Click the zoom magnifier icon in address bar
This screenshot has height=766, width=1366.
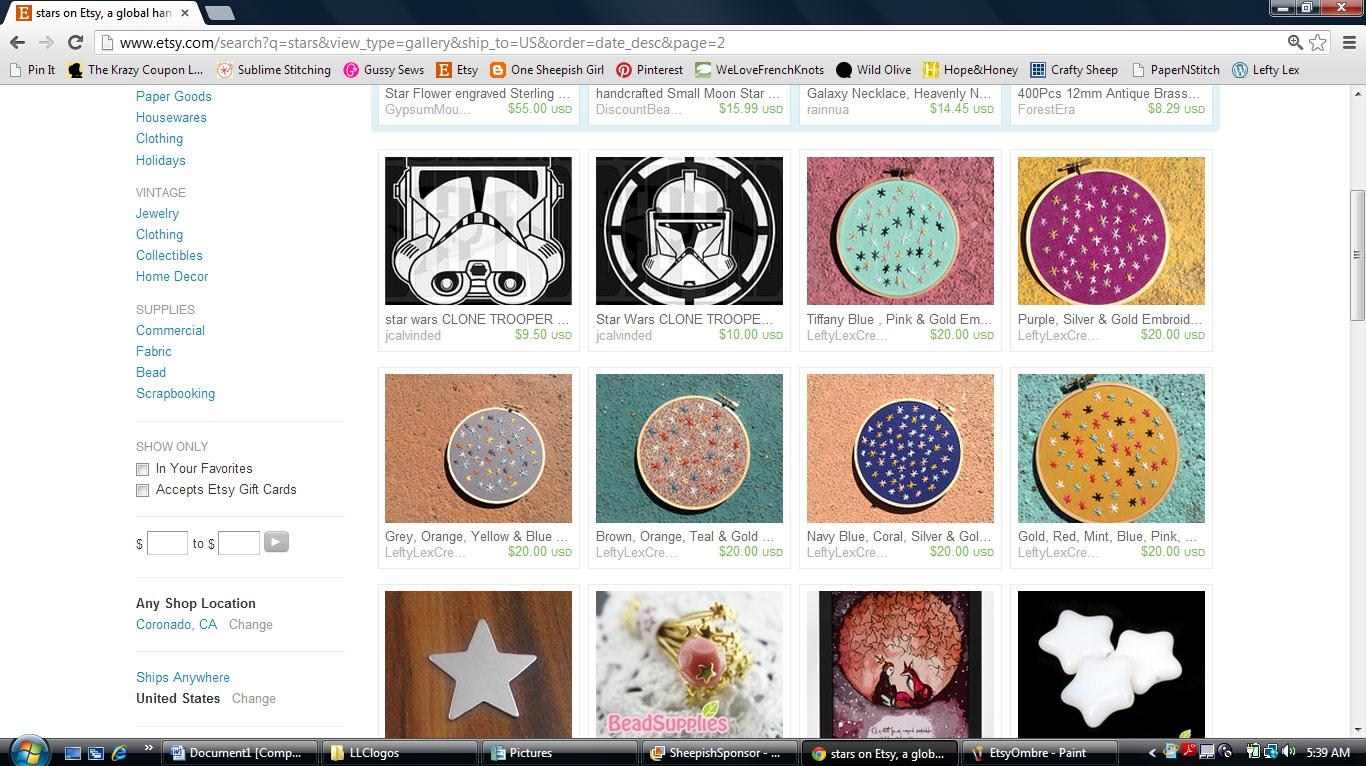pos(1295,42)
